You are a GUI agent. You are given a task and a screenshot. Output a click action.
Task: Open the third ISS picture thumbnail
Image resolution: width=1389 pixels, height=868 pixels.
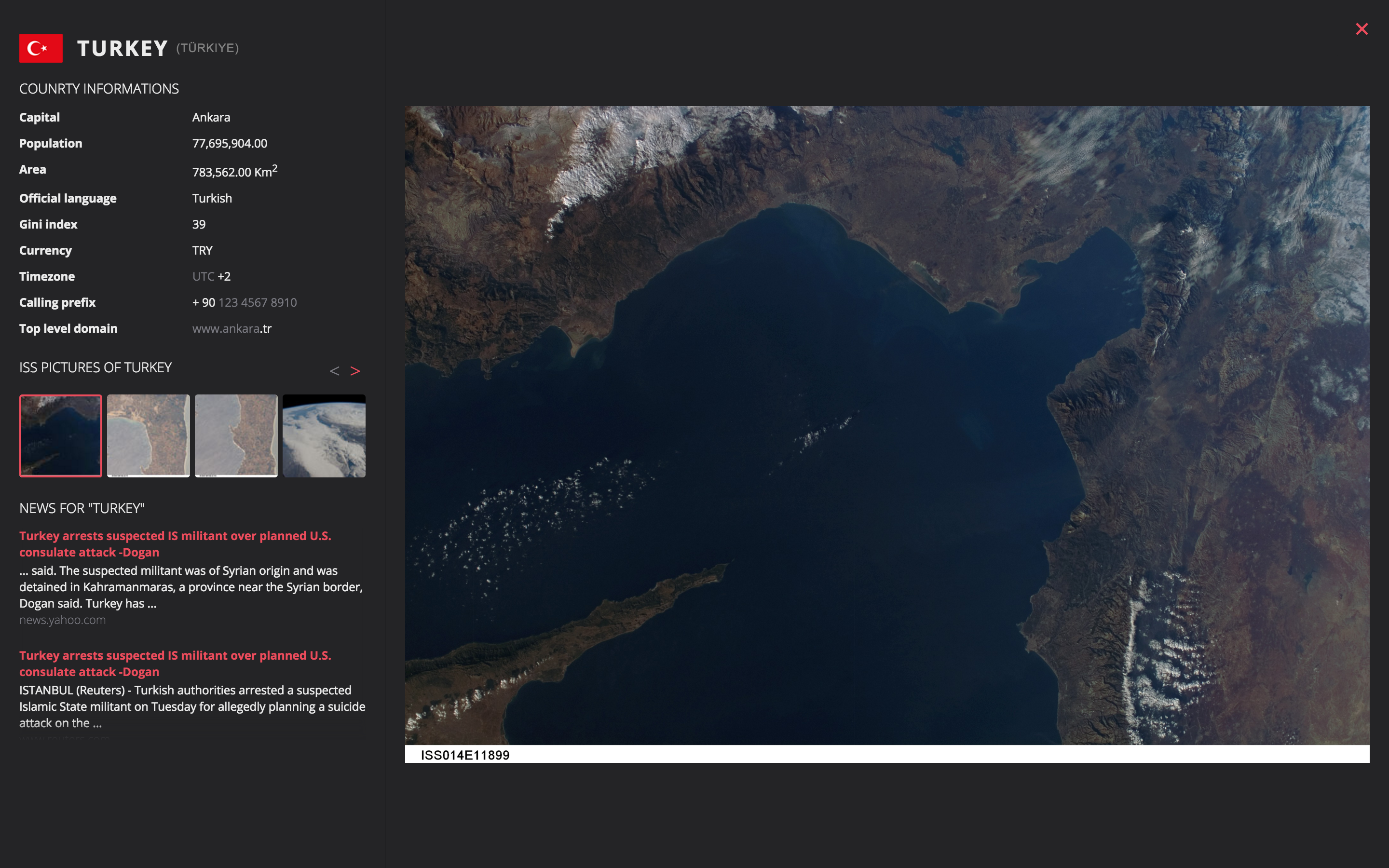click(236, 436)
